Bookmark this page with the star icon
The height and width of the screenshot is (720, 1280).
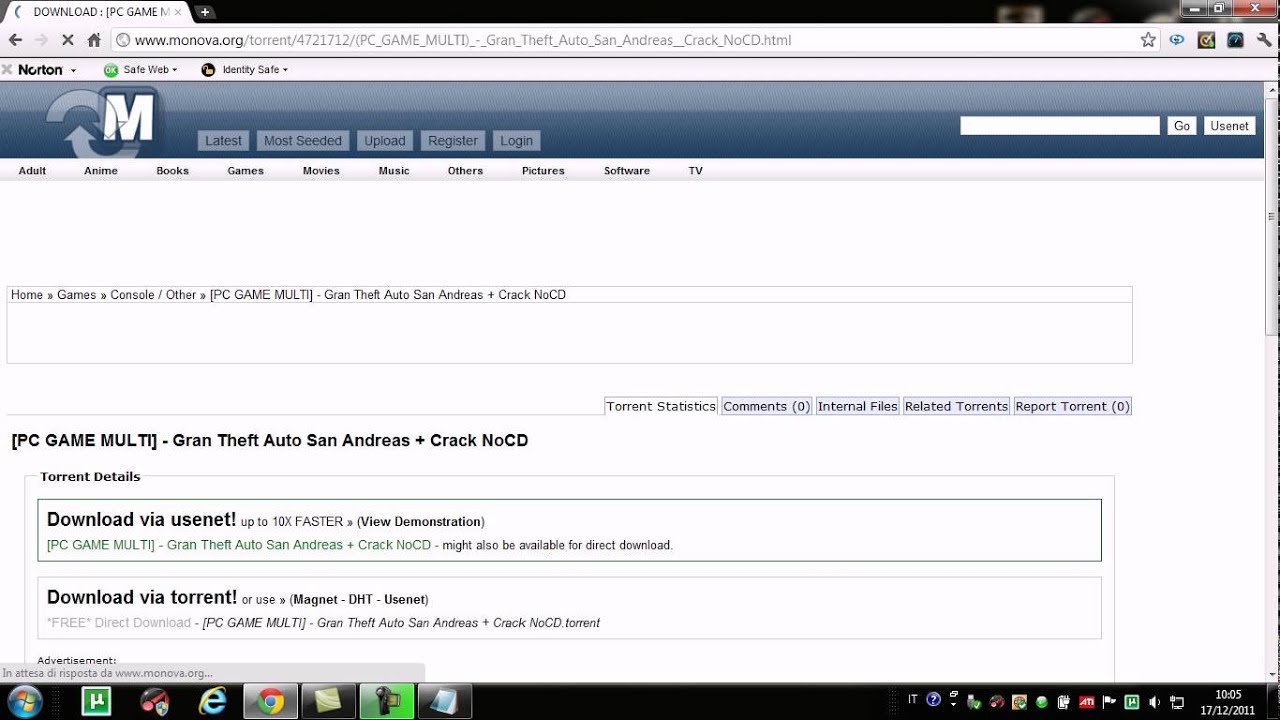tap(1148, 40)
